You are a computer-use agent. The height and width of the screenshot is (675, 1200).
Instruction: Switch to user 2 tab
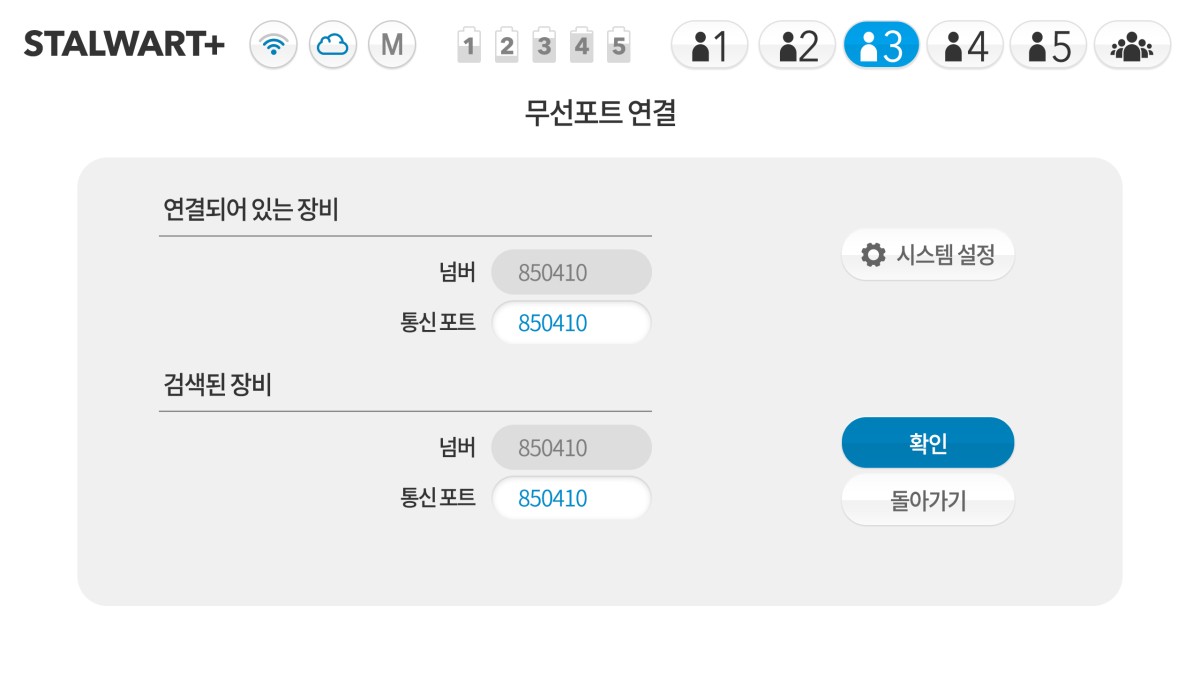coord(797,45)
